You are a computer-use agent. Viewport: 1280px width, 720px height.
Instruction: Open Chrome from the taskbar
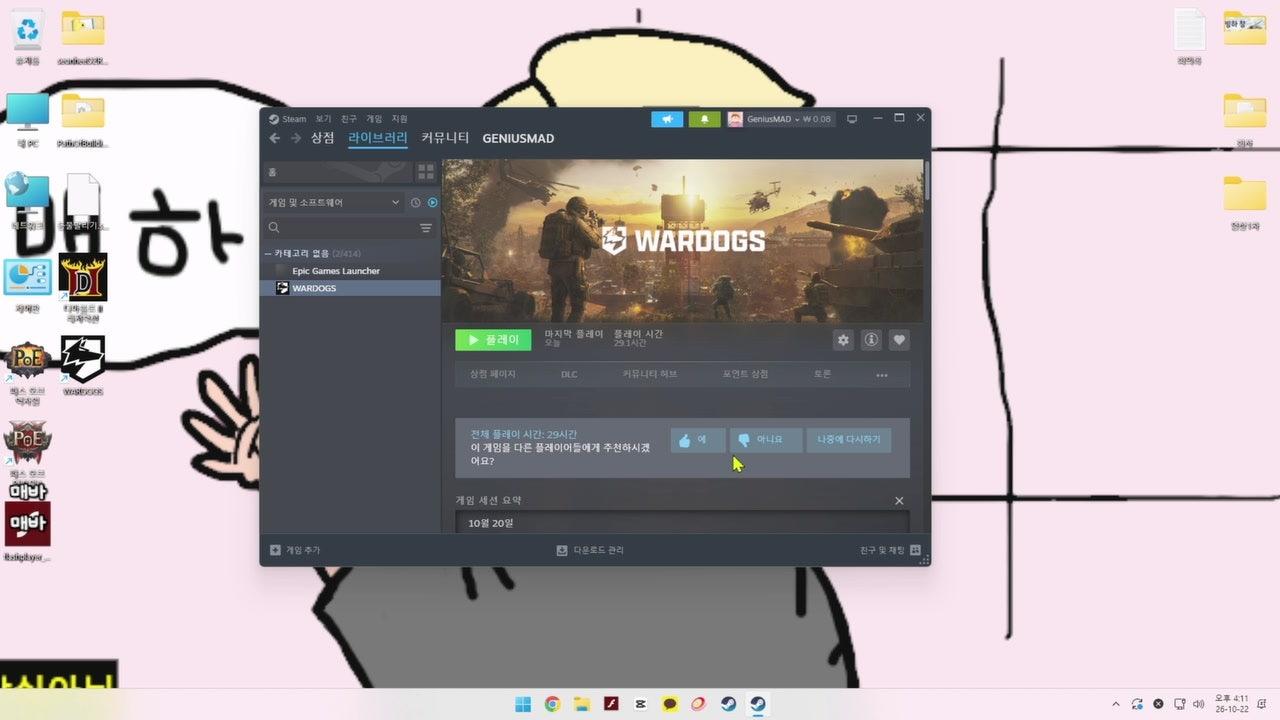point(552,704)
